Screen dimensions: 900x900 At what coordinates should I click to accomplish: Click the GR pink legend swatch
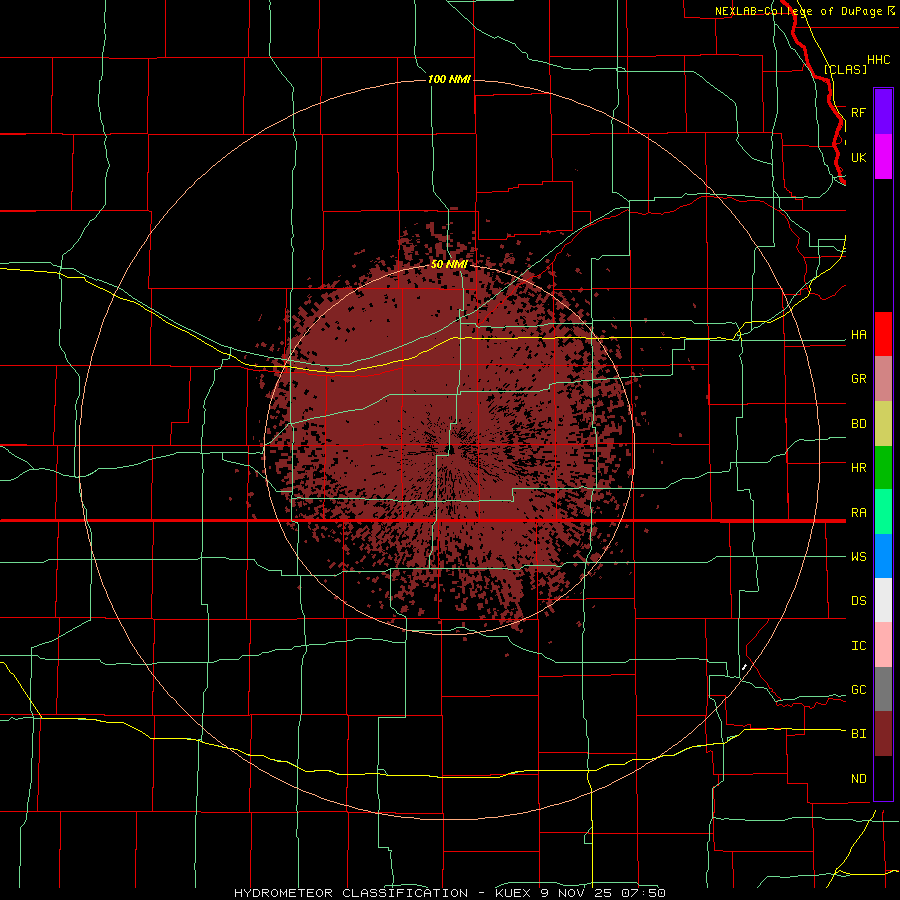pos(883,379)
